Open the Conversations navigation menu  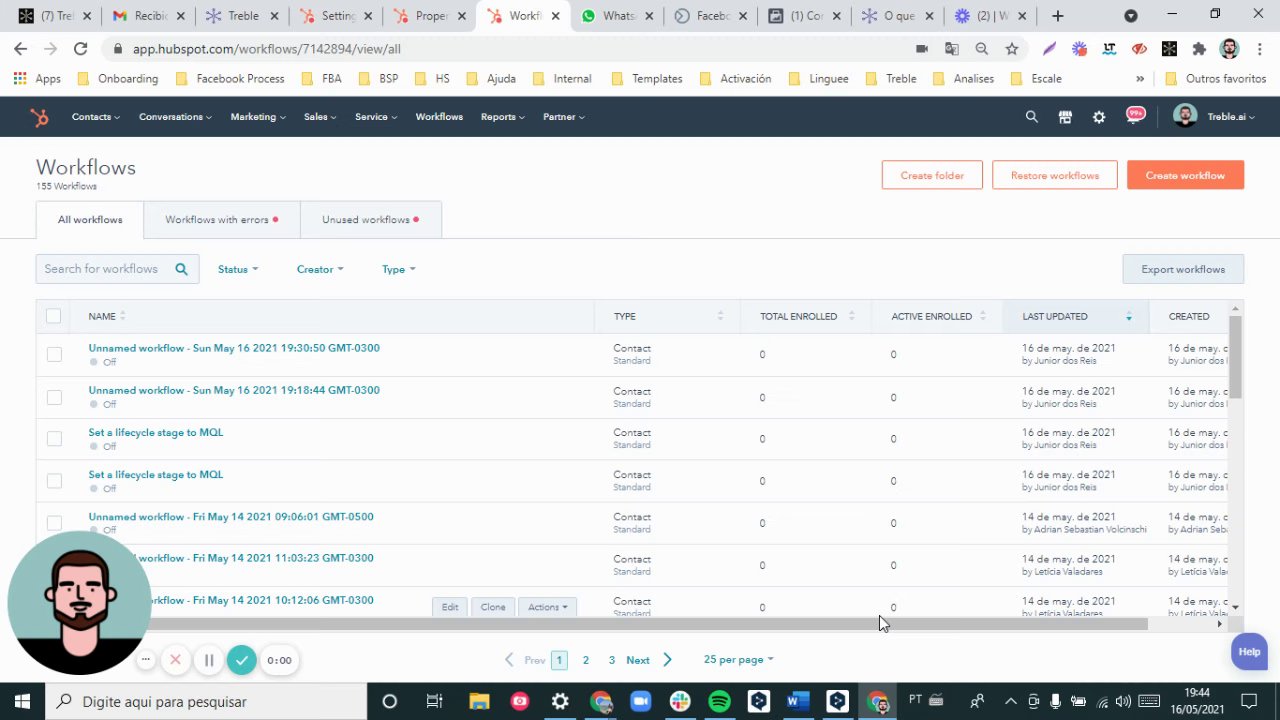pyautogui.click(x=175, y=117)
